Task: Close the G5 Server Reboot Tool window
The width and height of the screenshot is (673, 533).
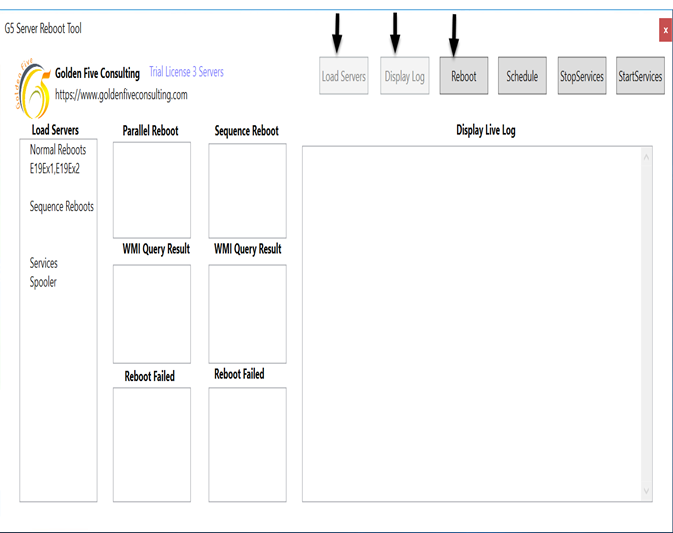Action: coord(665,31)
